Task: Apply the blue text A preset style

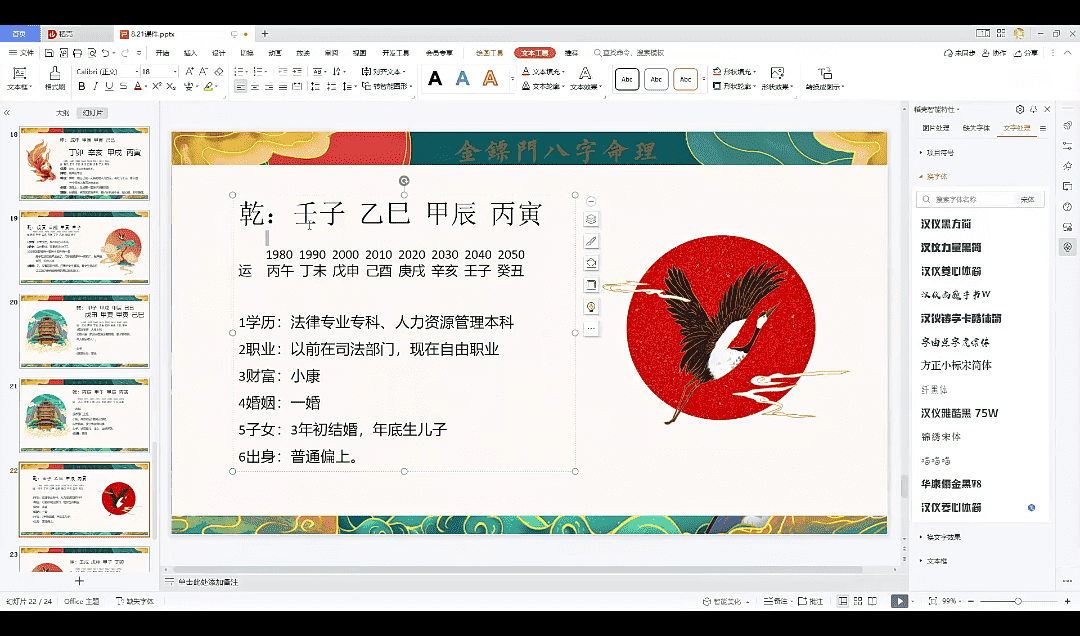Action: tap(462, 79)
